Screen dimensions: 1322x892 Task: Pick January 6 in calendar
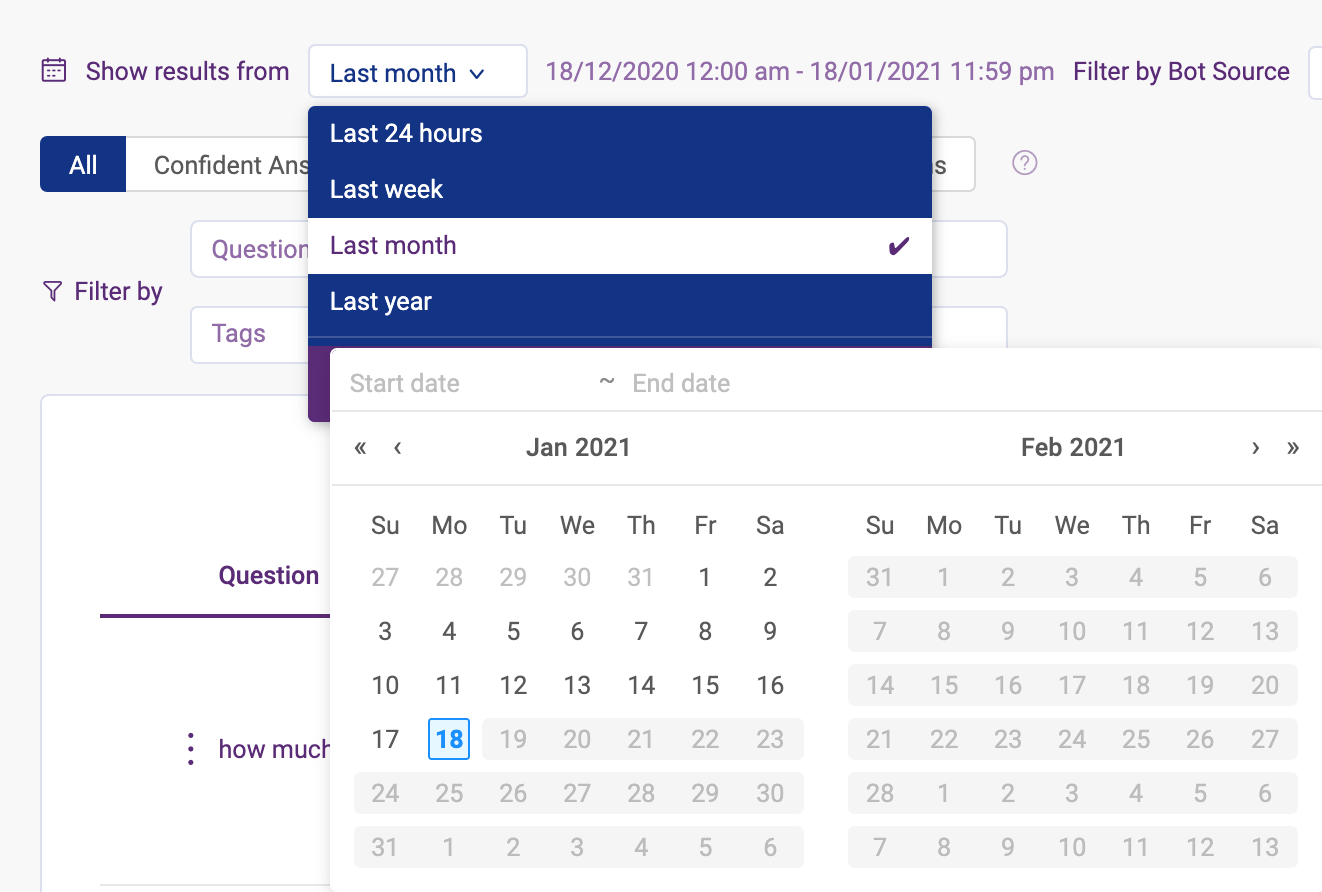point(577,631)
